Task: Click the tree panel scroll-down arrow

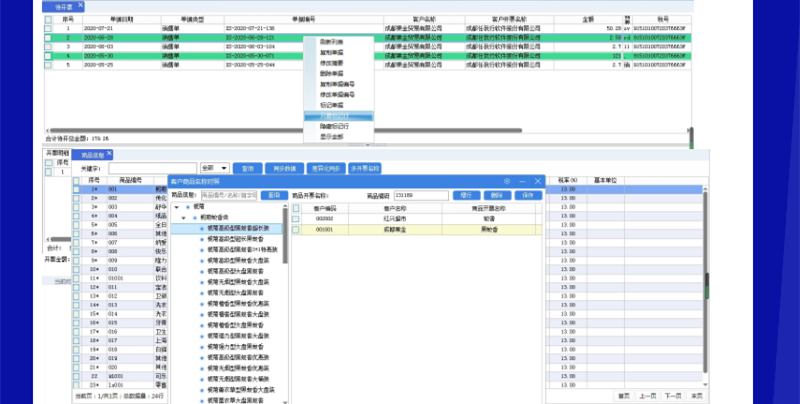Action: (x=285, y=401)
